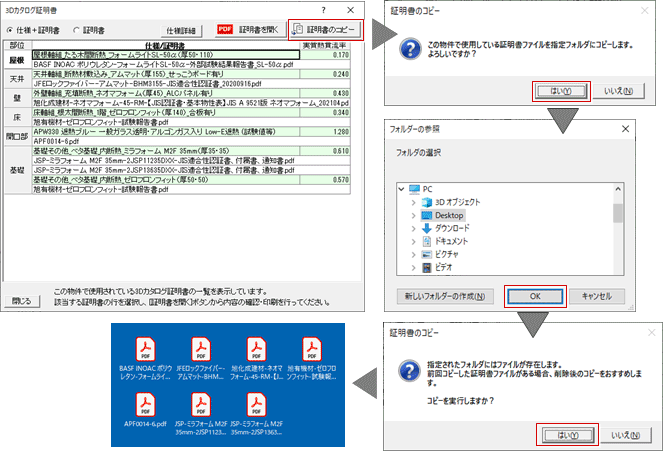663x451 pixels.
Task: Select the 証明書 only radio button
Action: (x=76, y=30)
